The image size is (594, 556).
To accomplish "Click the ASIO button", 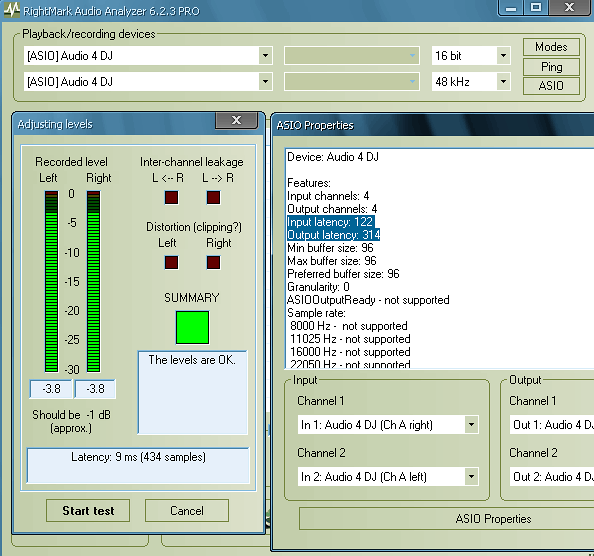I will pyautogui.click(x=551, y=86).
